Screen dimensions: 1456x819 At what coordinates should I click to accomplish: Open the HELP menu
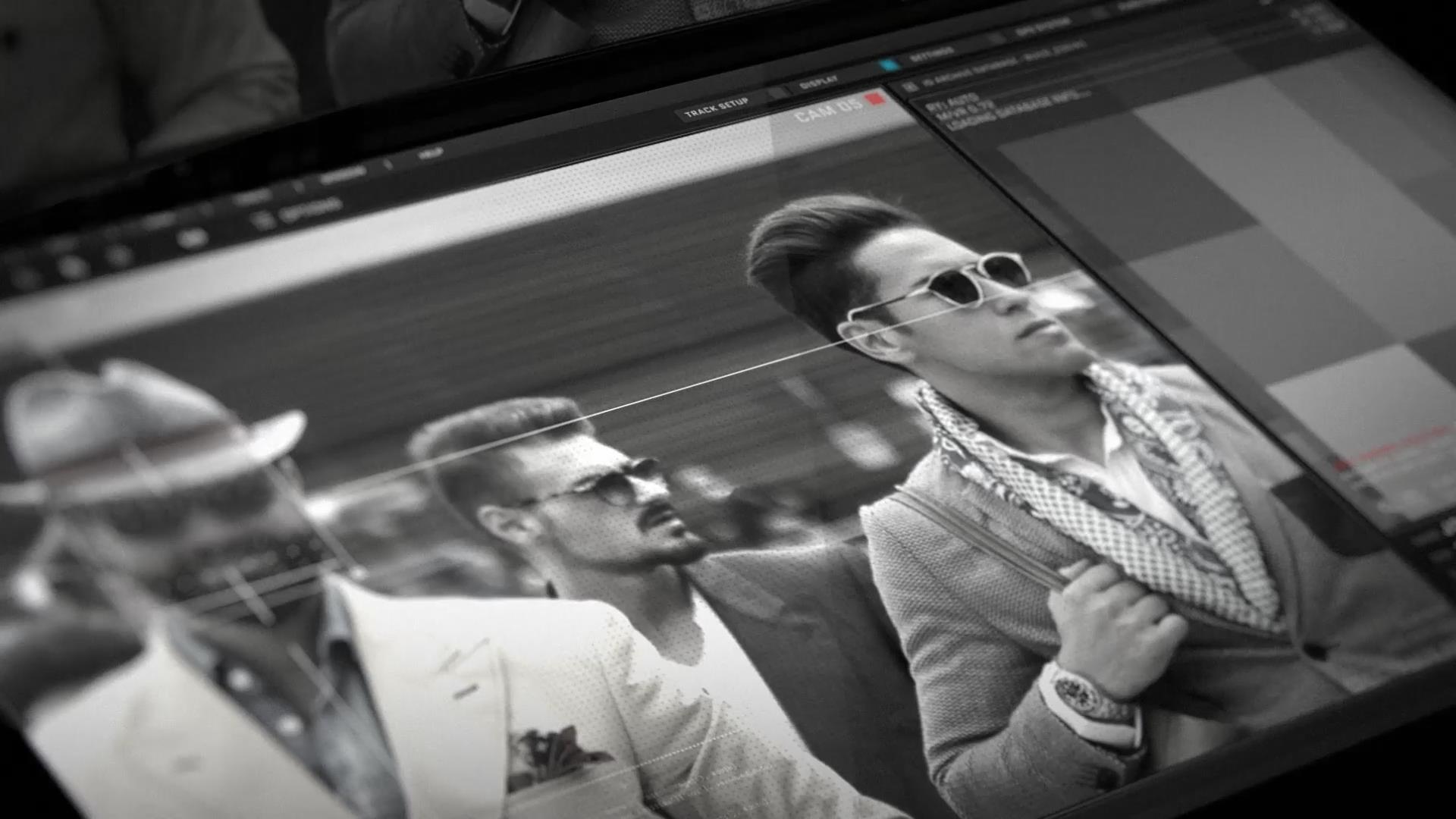[431, 154]
